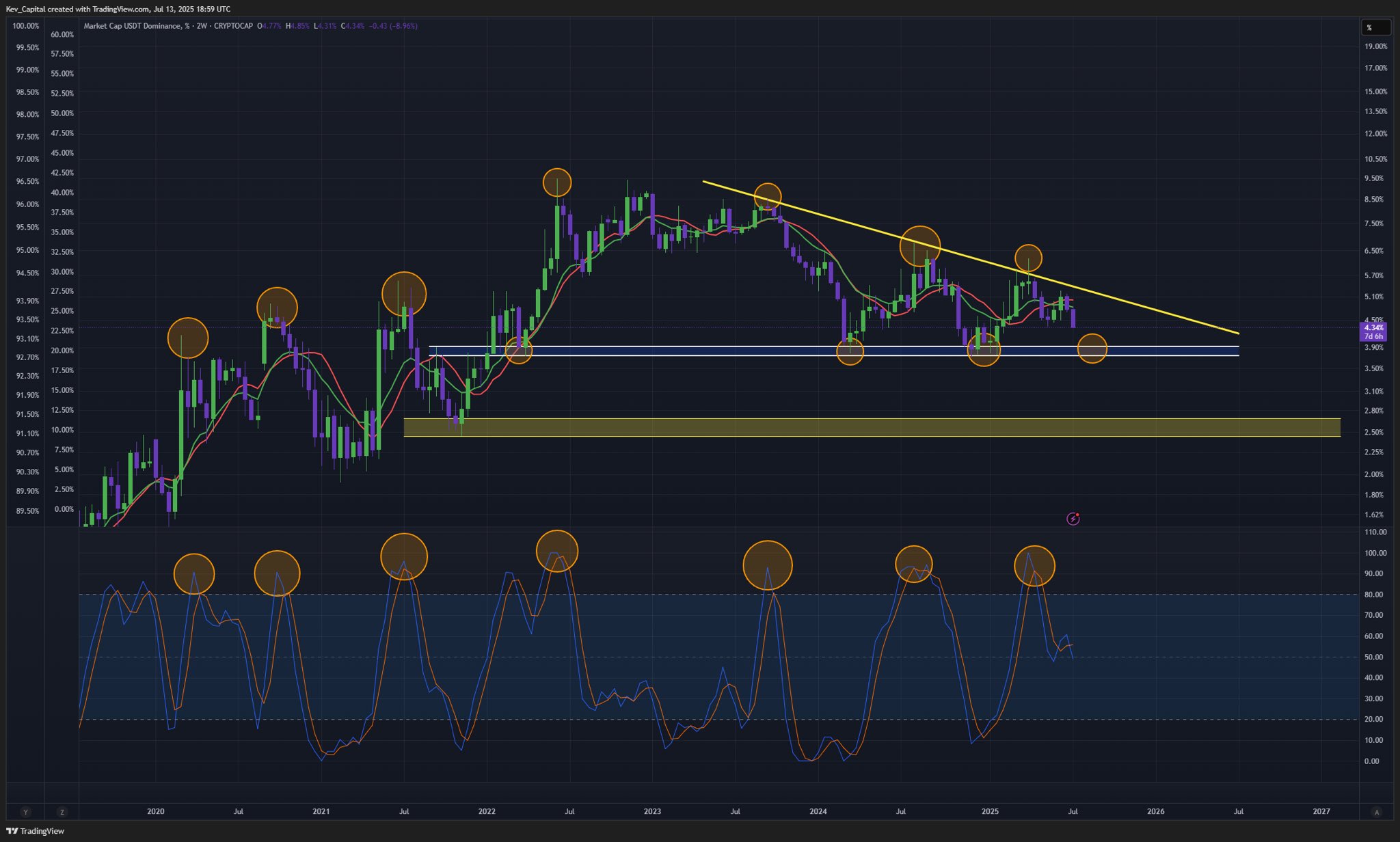1400x842 pixels.
Task: Select the yellow support zone rectangle
Action: click(x=872, y=427)
